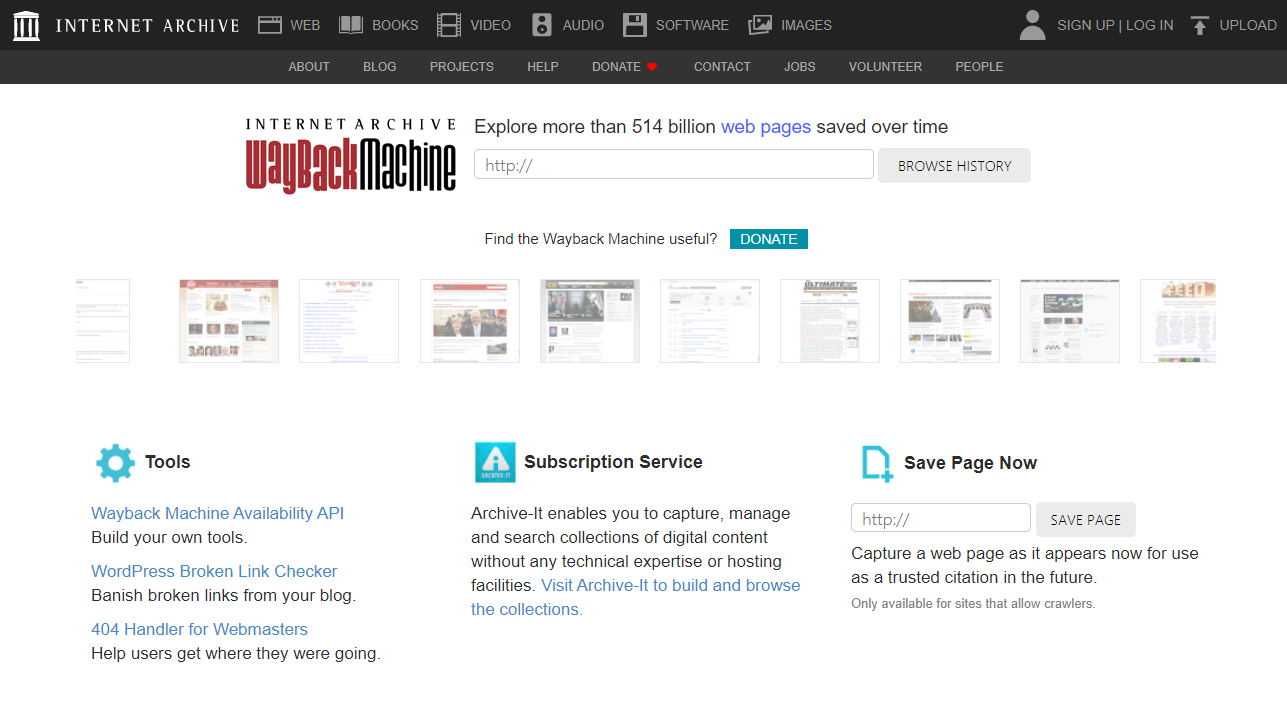1287x714 pixels.
Task: Click the WEB label in top bar
Action: click(305, 25)
